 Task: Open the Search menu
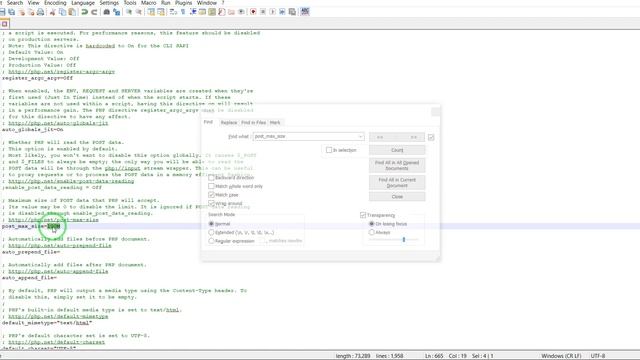15,3
